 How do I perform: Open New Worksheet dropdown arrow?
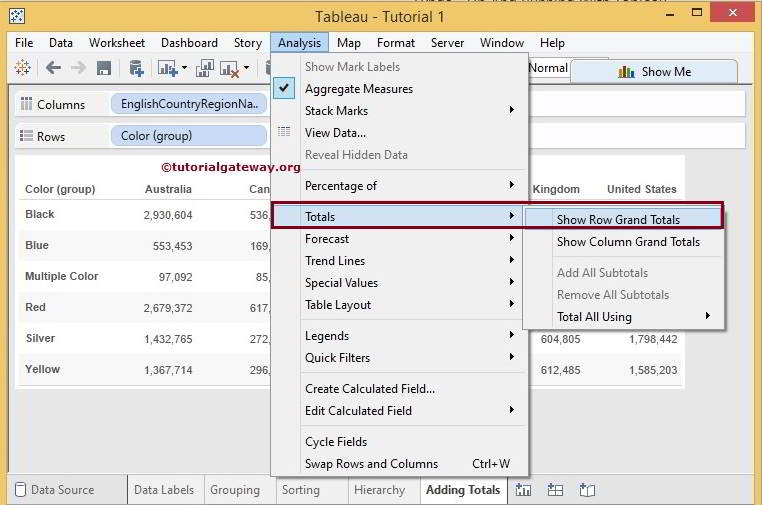coord(184,68)
